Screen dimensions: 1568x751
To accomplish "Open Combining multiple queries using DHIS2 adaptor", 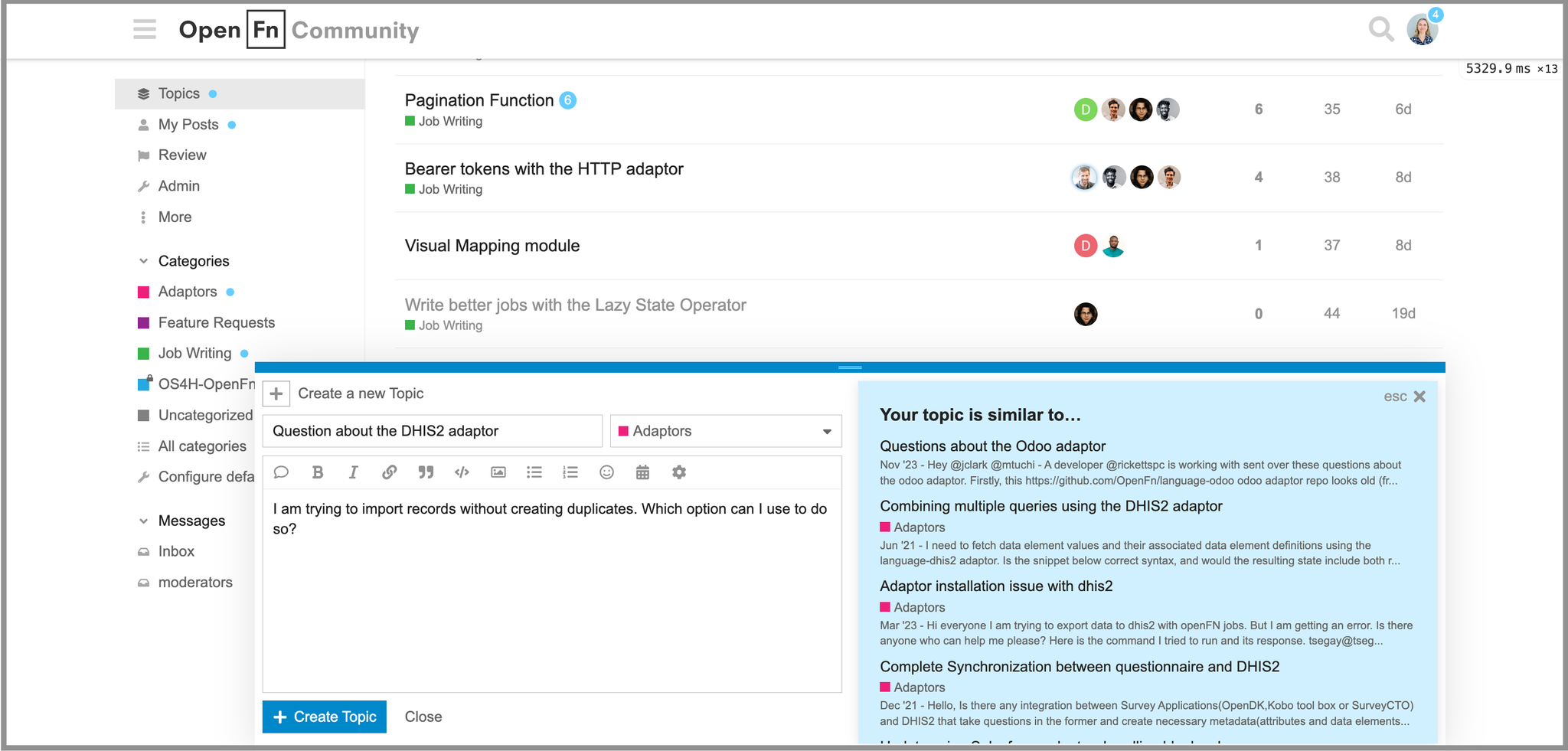I will point(1051,506).
